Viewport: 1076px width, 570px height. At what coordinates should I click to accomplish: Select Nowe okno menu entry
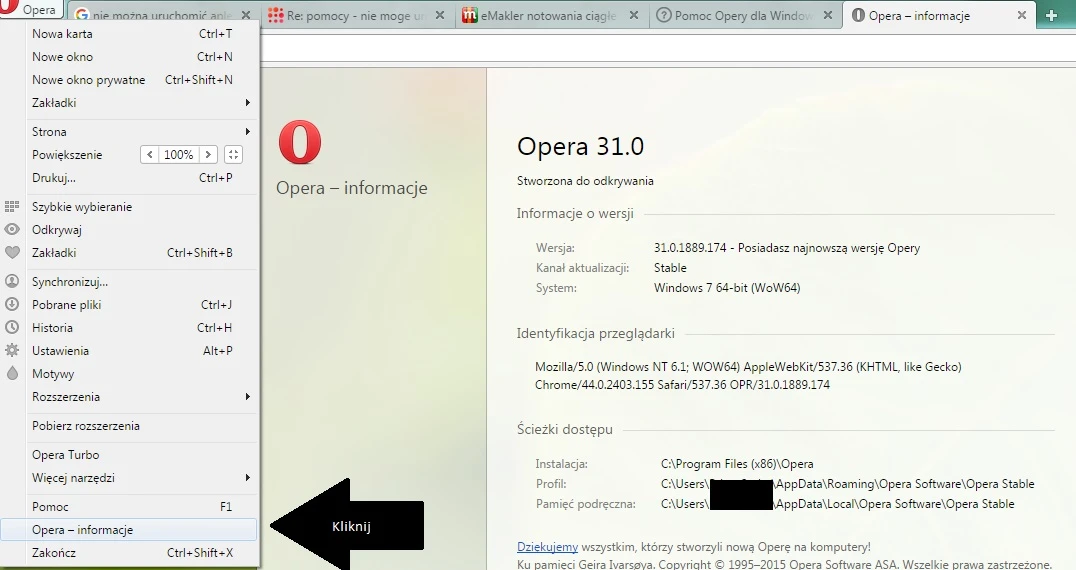[130, 57]
